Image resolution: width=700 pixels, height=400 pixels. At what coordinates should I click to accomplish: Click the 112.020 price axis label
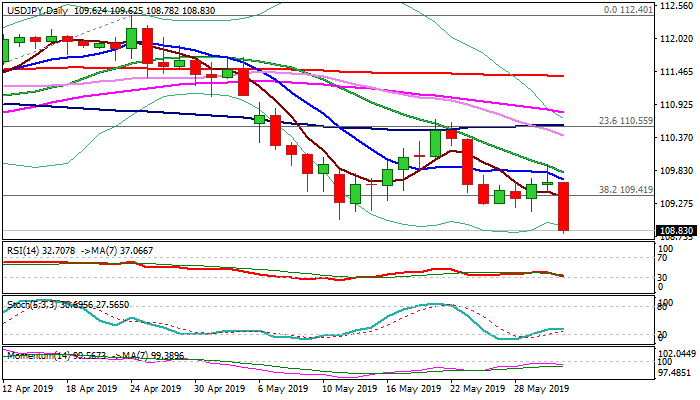677,38
